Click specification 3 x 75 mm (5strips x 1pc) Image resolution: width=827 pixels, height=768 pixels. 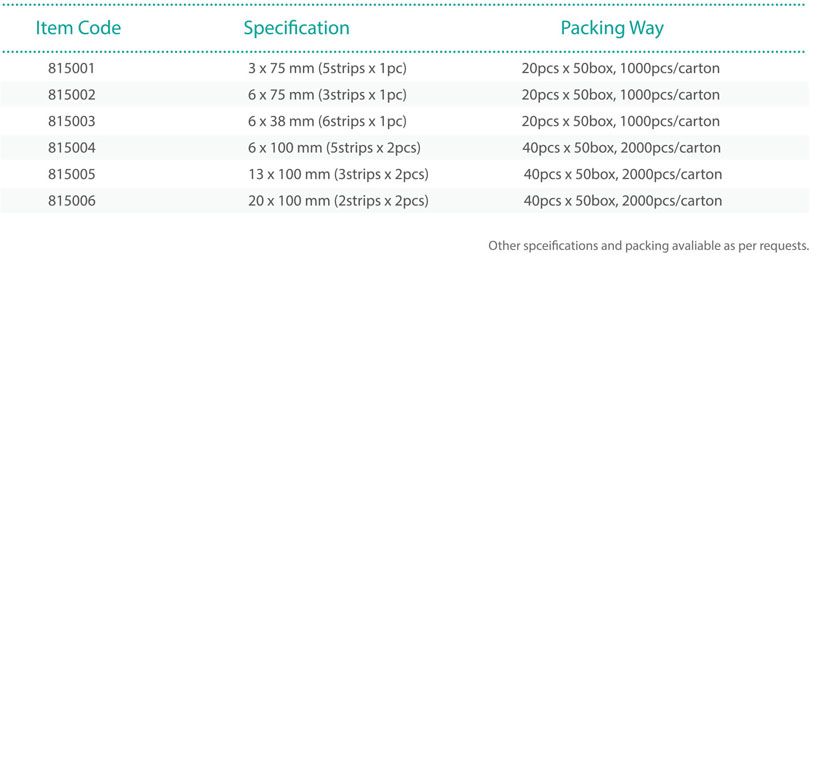[x=327, y=69]
